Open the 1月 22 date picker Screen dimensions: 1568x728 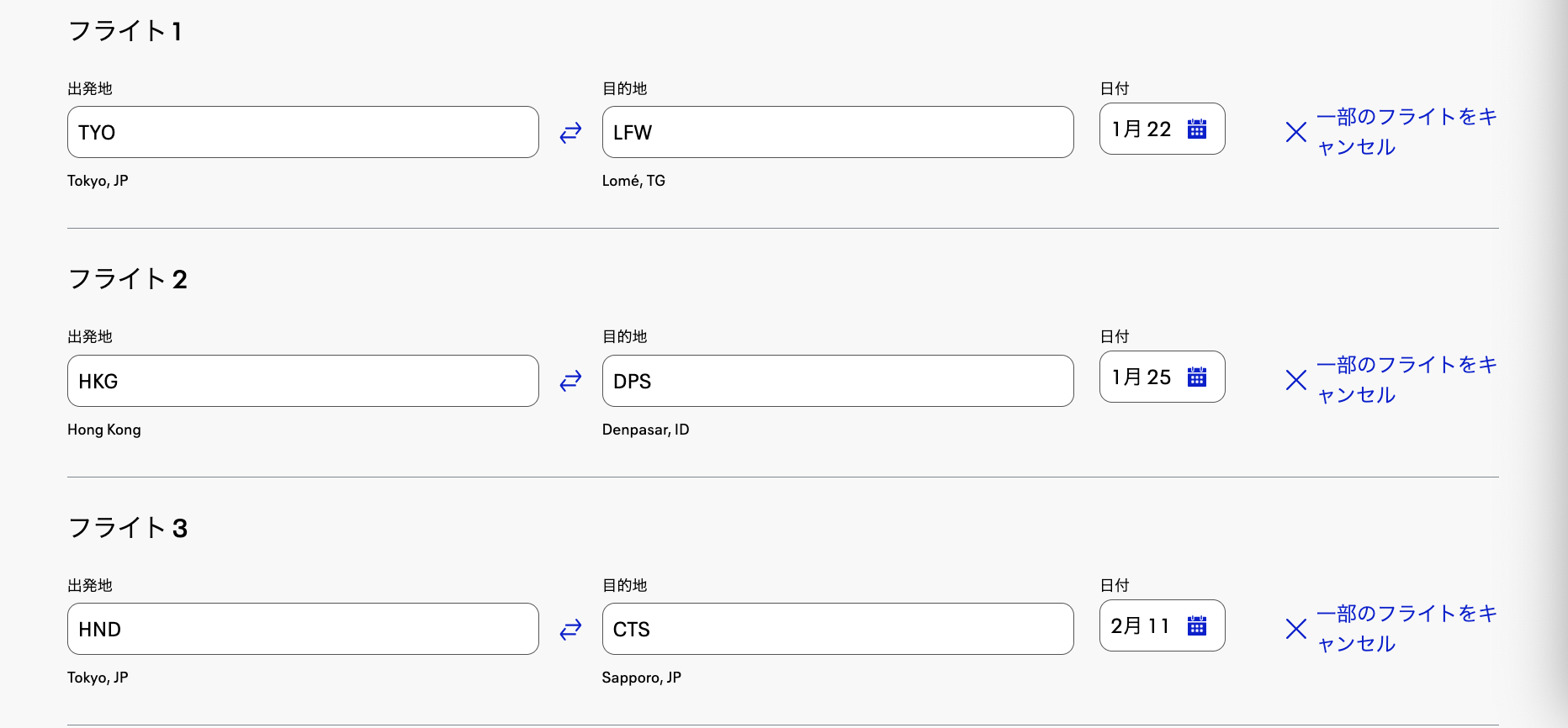(1142, 129)
